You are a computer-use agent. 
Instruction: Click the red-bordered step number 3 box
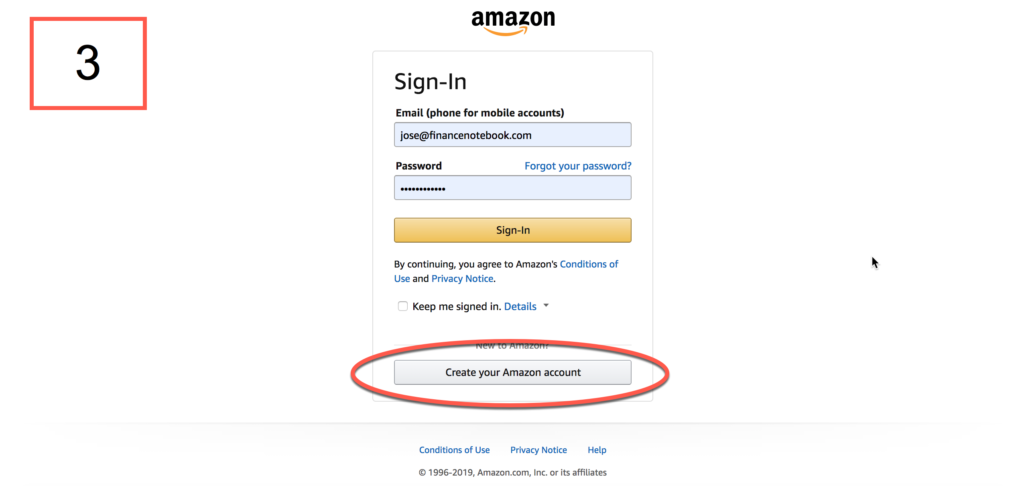pyautogui.click(x=88, y=63)
